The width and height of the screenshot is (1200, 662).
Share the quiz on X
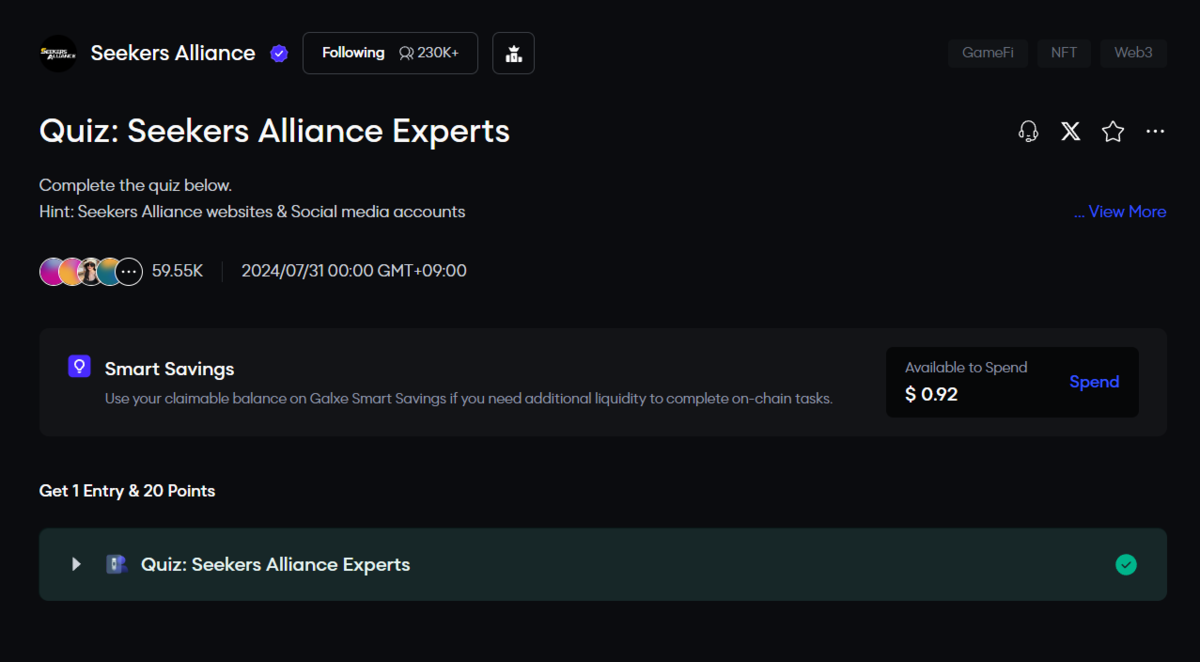coord(1071,131)
